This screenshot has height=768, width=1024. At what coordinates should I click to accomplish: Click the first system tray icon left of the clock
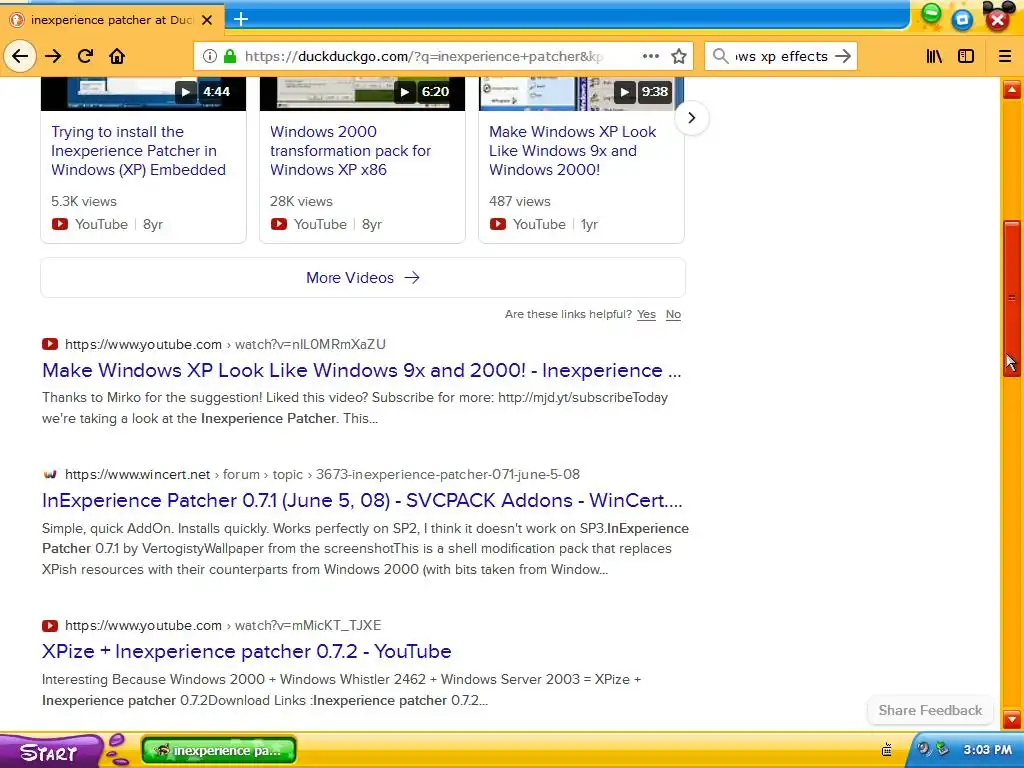(923, 748)
